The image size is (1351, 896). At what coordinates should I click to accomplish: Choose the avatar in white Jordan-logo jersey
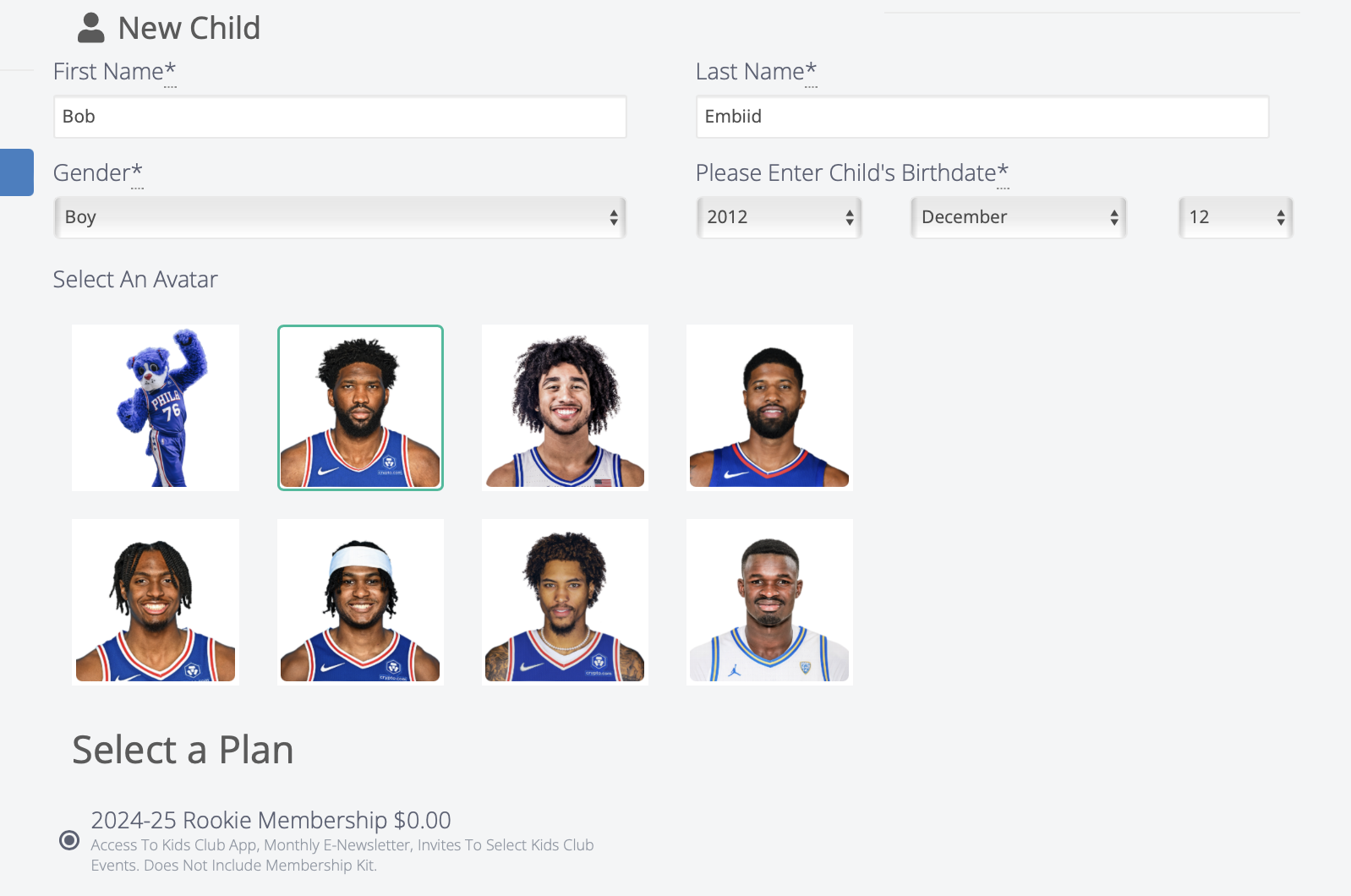tap(769, 602)
